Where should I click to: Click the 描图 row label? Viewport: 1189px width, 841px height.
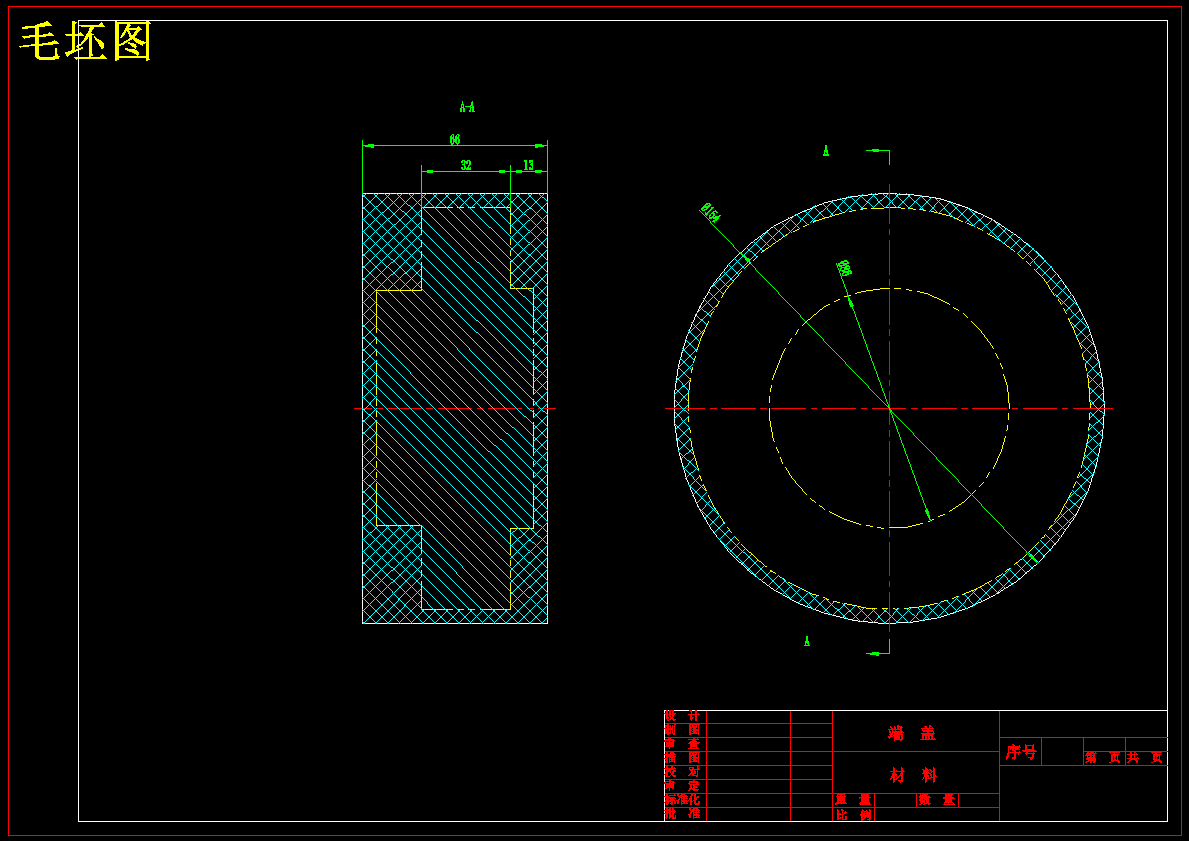(x=682, y=758)
